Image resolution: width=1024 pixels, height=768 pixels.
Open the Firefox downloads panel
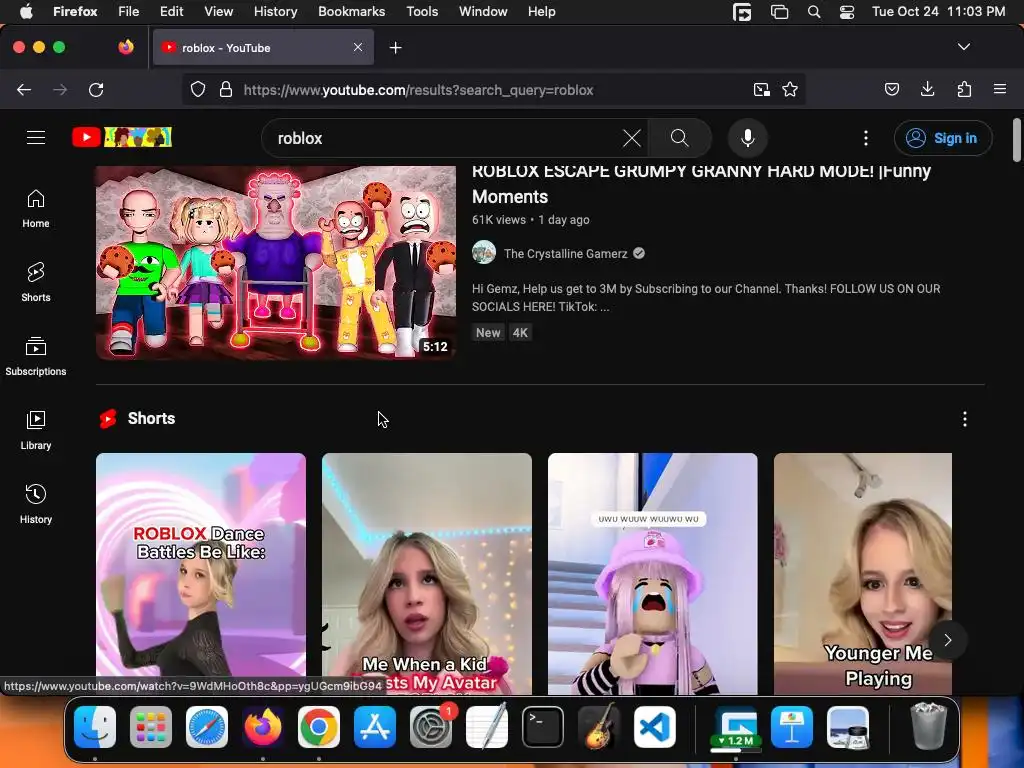coord(927,89)
